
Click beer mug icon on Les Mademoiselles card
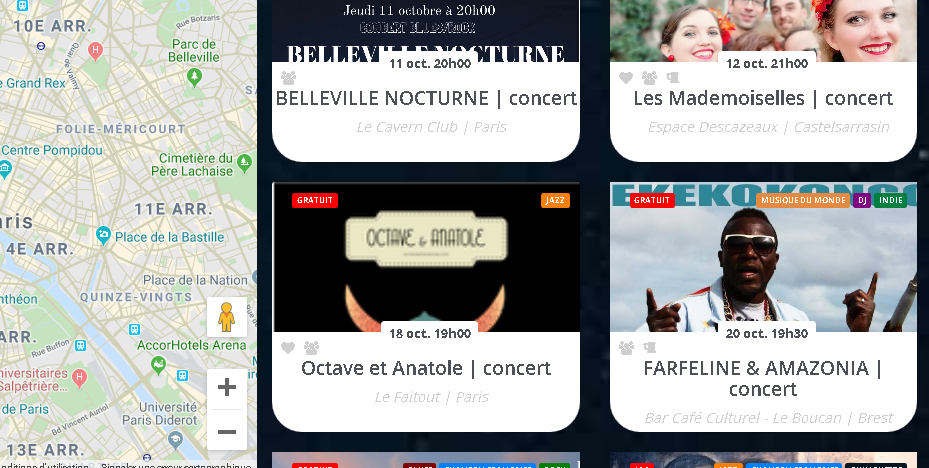click(672, 78)
